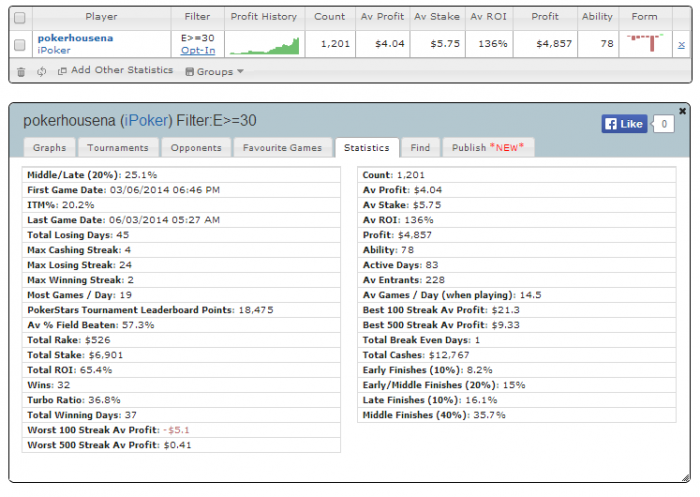The image size is (700, 497).
Task: Click the Facebook Like button
Action: 624,124
